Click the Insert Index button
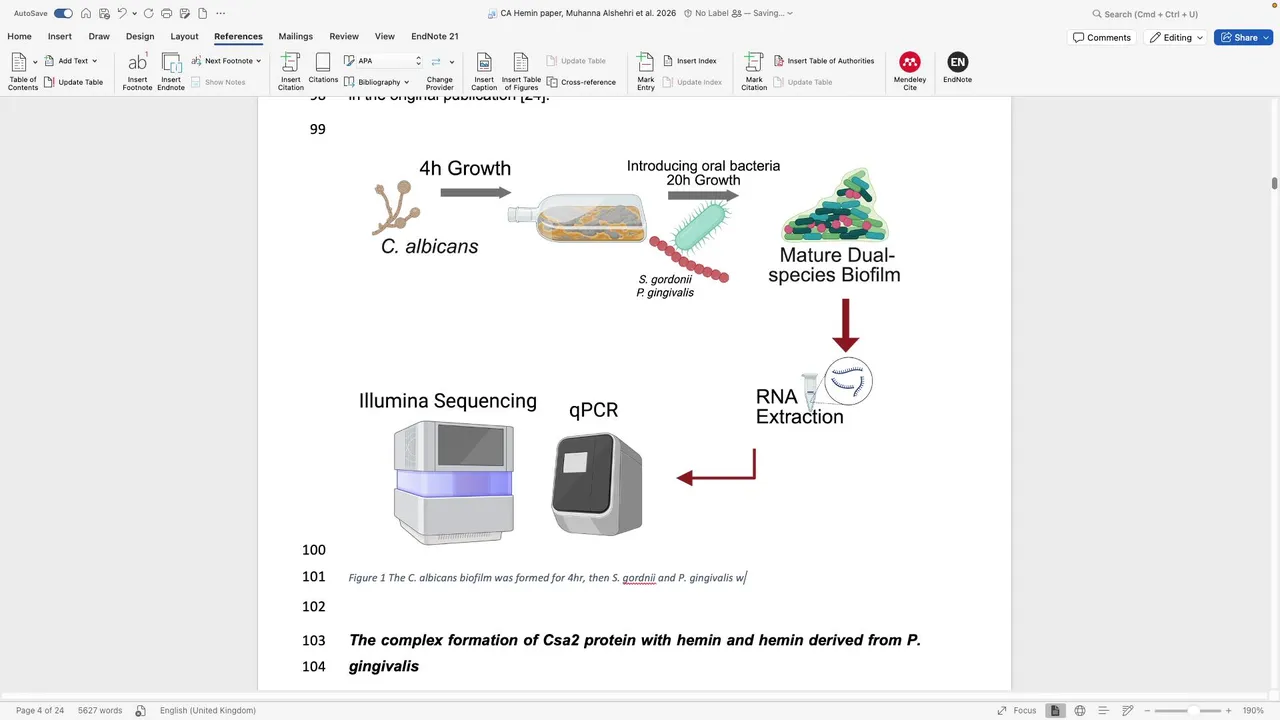Image resolution: width=1280 pixels, height=720 pixels. (689, 61)
